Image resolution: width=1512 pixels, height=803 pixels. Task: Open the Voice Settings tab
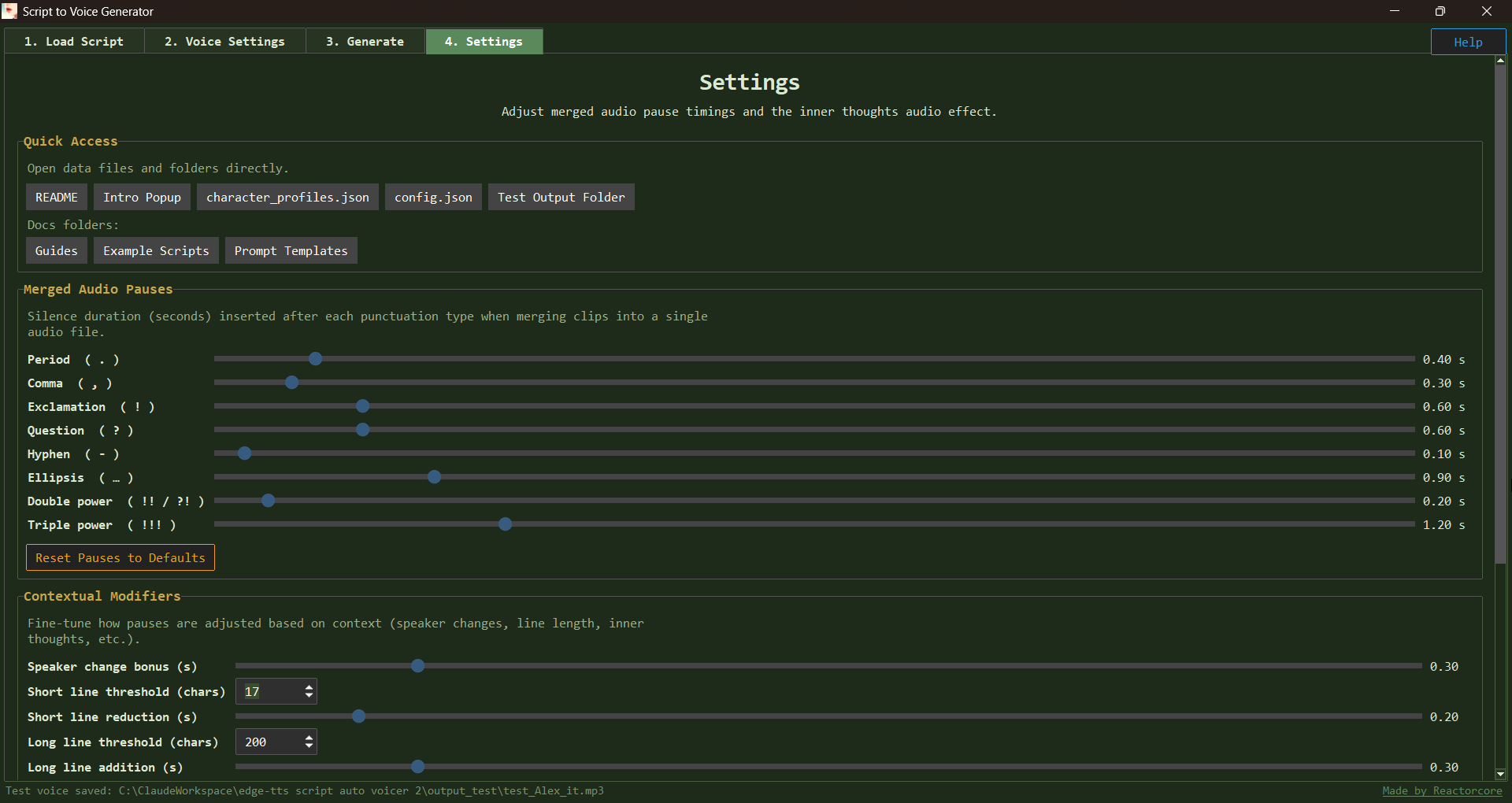coord(224,42)
